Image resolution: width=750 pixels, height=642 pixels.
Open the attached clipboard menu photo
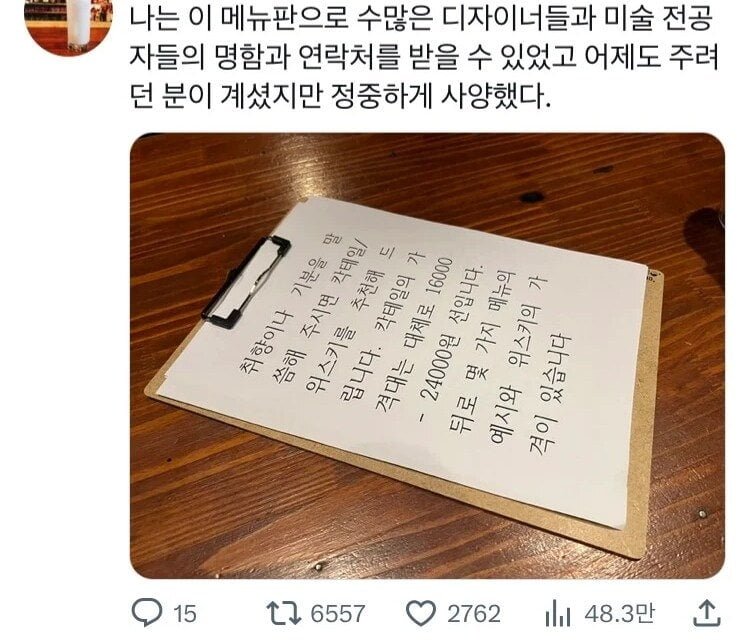[427, 356]
